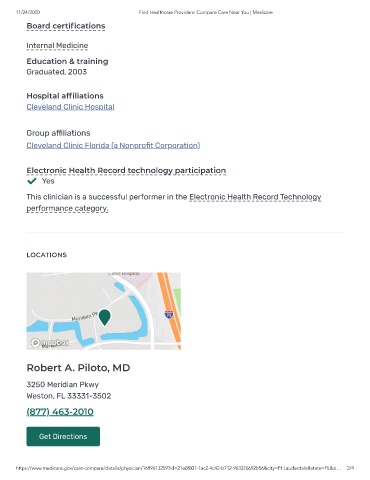
Task: Click the green map location pin
Action: [105, 317]
